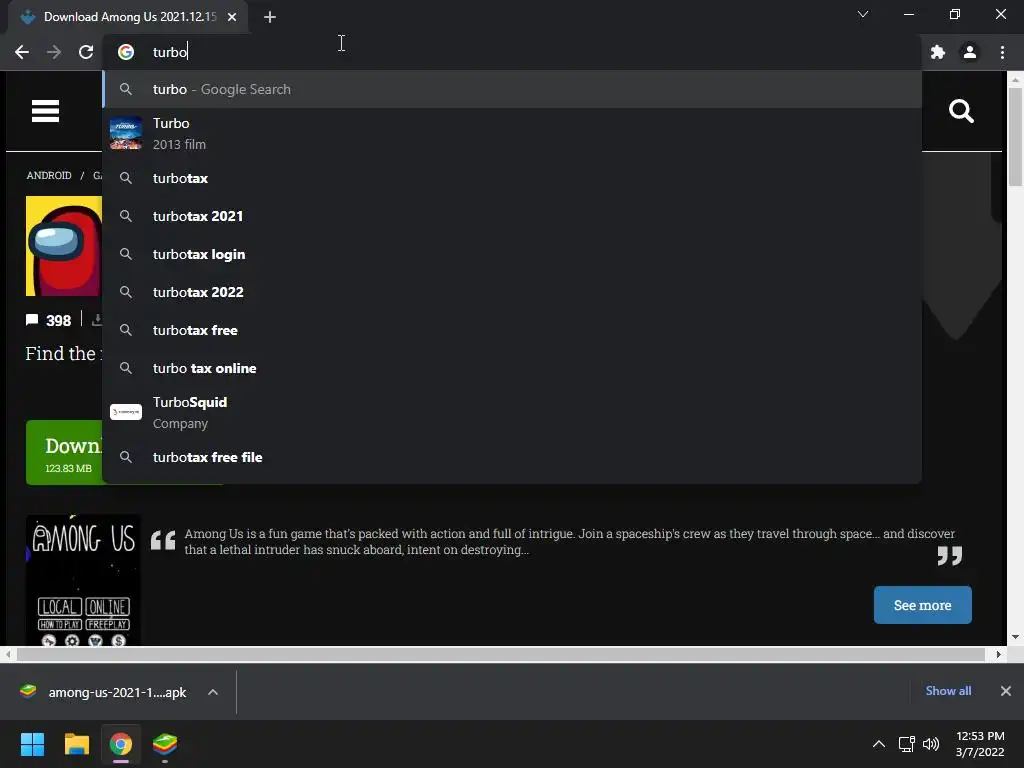
Task: Open a new tab with plus button
Action: [x=270, y=17]
